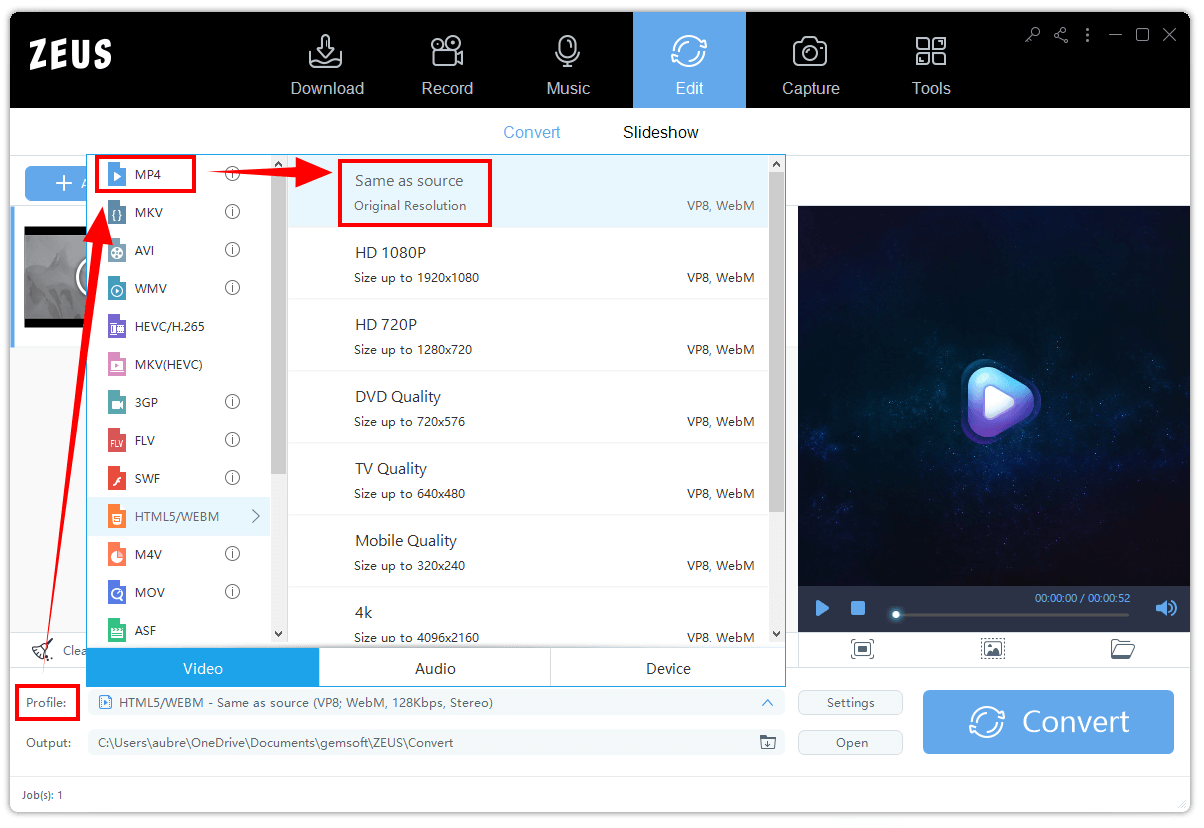Select the FLV format
The height and width of the screenshot is (828, 1204).
178,440
